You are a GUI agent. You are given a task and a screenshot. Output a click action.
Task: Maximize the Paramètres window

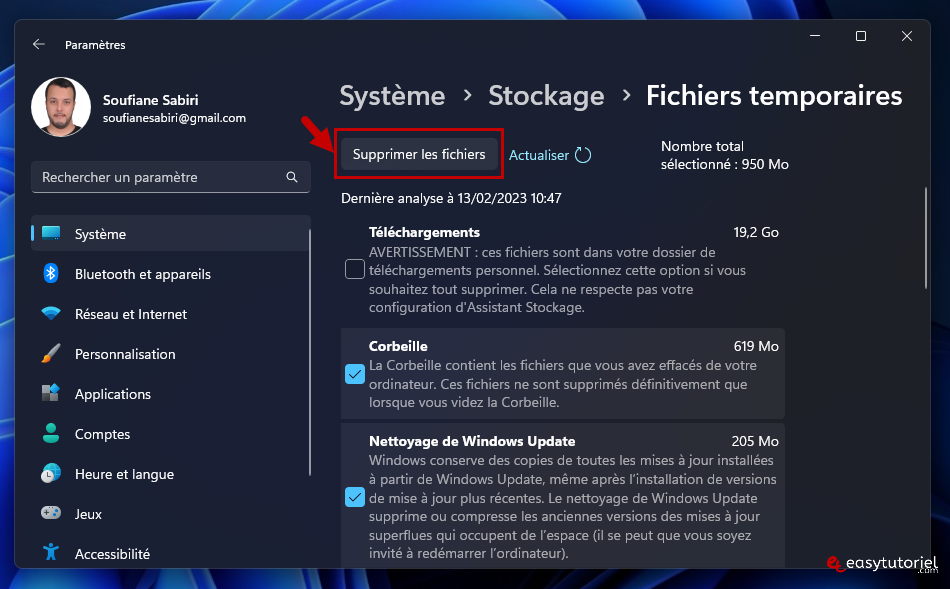(860, 36)
